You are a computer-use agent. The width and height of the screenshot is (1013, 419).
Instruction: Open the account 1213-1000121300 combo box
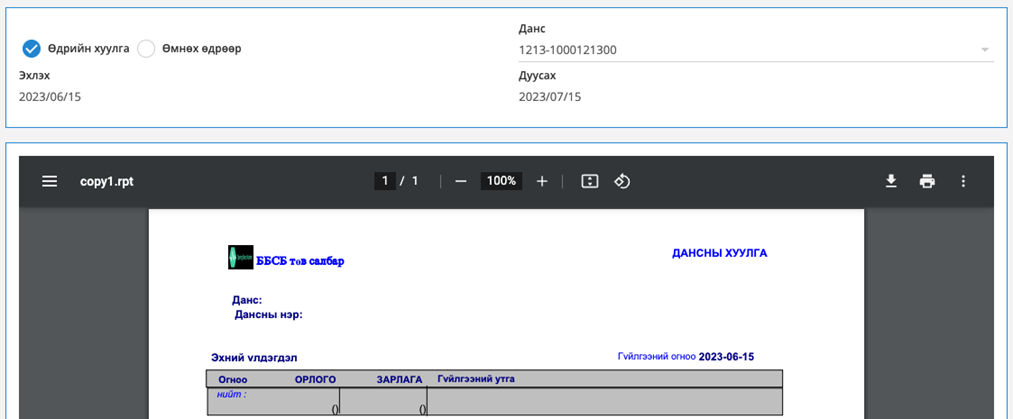pyautogui.click(x=755, y=50)
